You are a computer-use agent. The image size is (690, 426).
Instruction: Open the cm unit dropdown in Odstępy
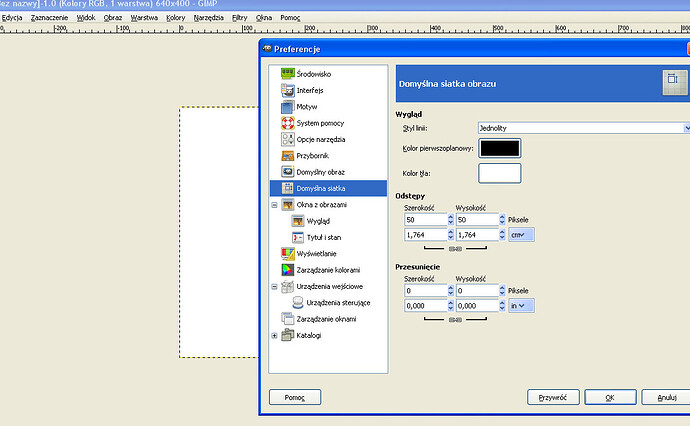click(521, 235)
